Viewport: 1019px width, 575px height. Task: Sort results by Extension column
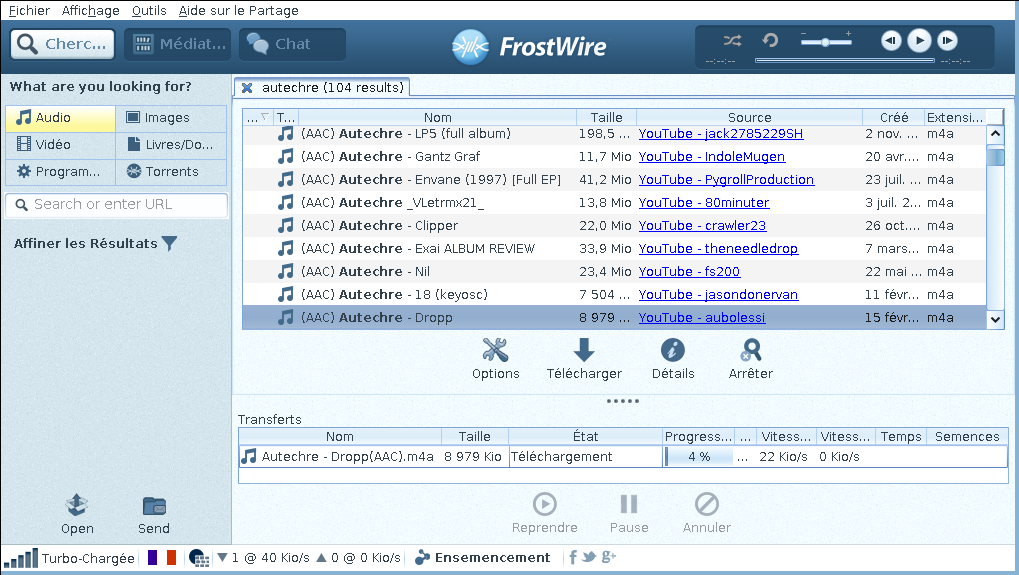click(955, 118)
